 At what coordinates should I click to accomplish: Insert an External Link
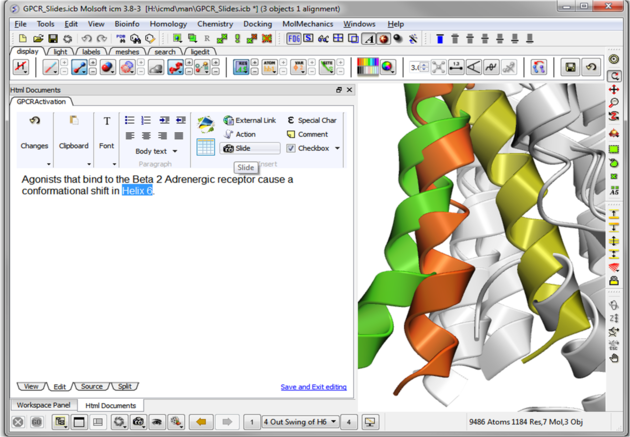tap(250, 120)
